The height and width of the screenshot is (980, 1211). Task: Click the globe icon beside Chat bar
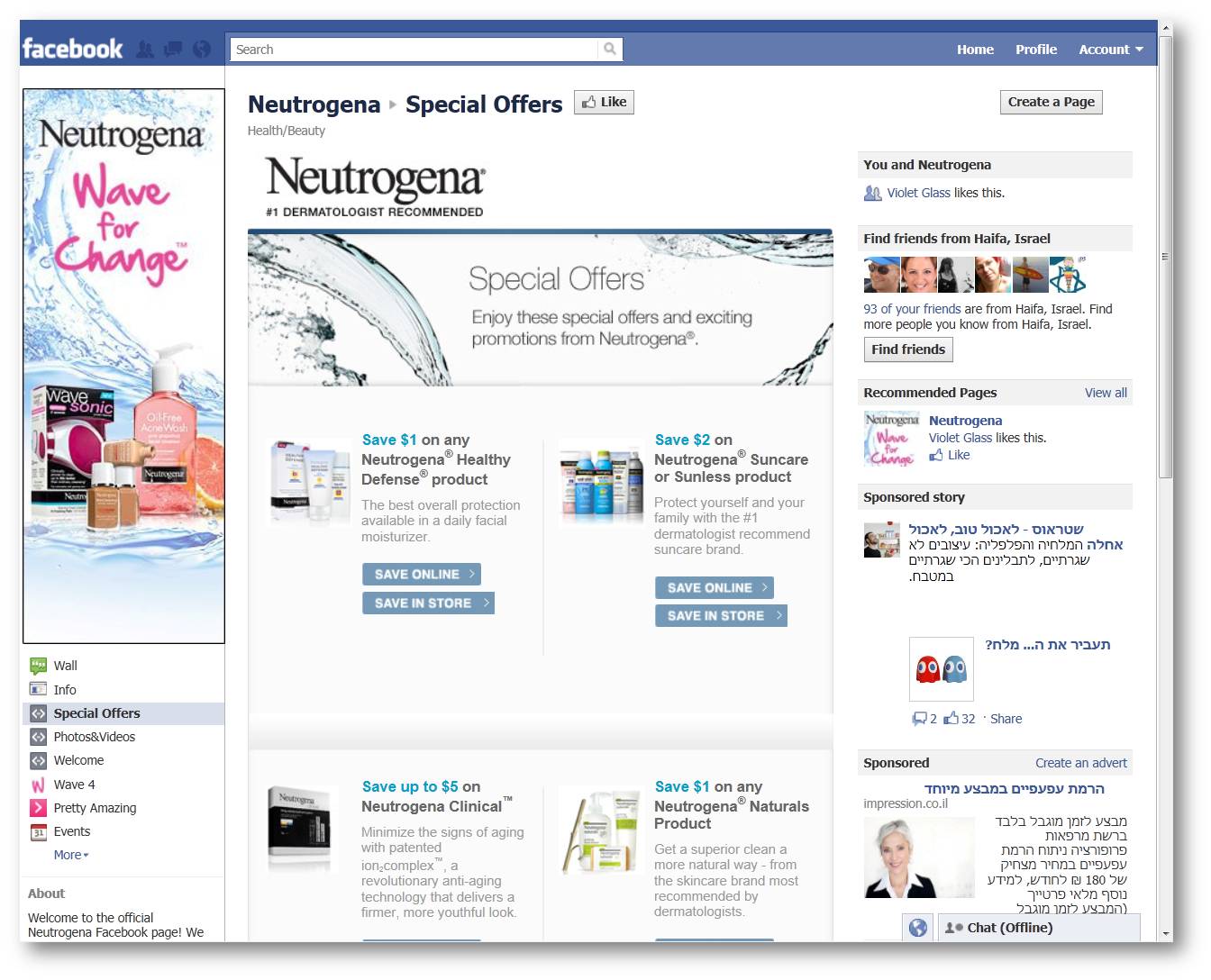[x=917, y=928]
